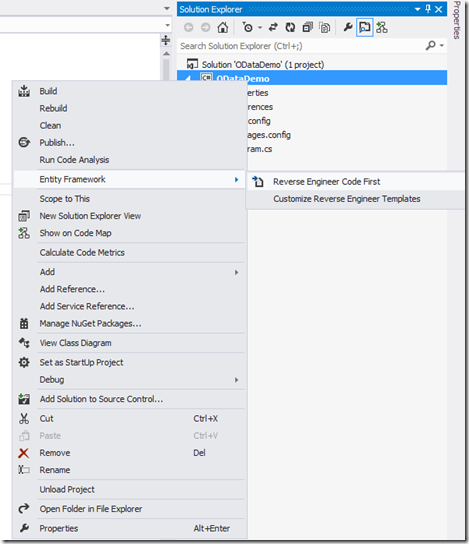Open search options dropdown in Solution Explorer
469x544 pixels.
[442, 45]
